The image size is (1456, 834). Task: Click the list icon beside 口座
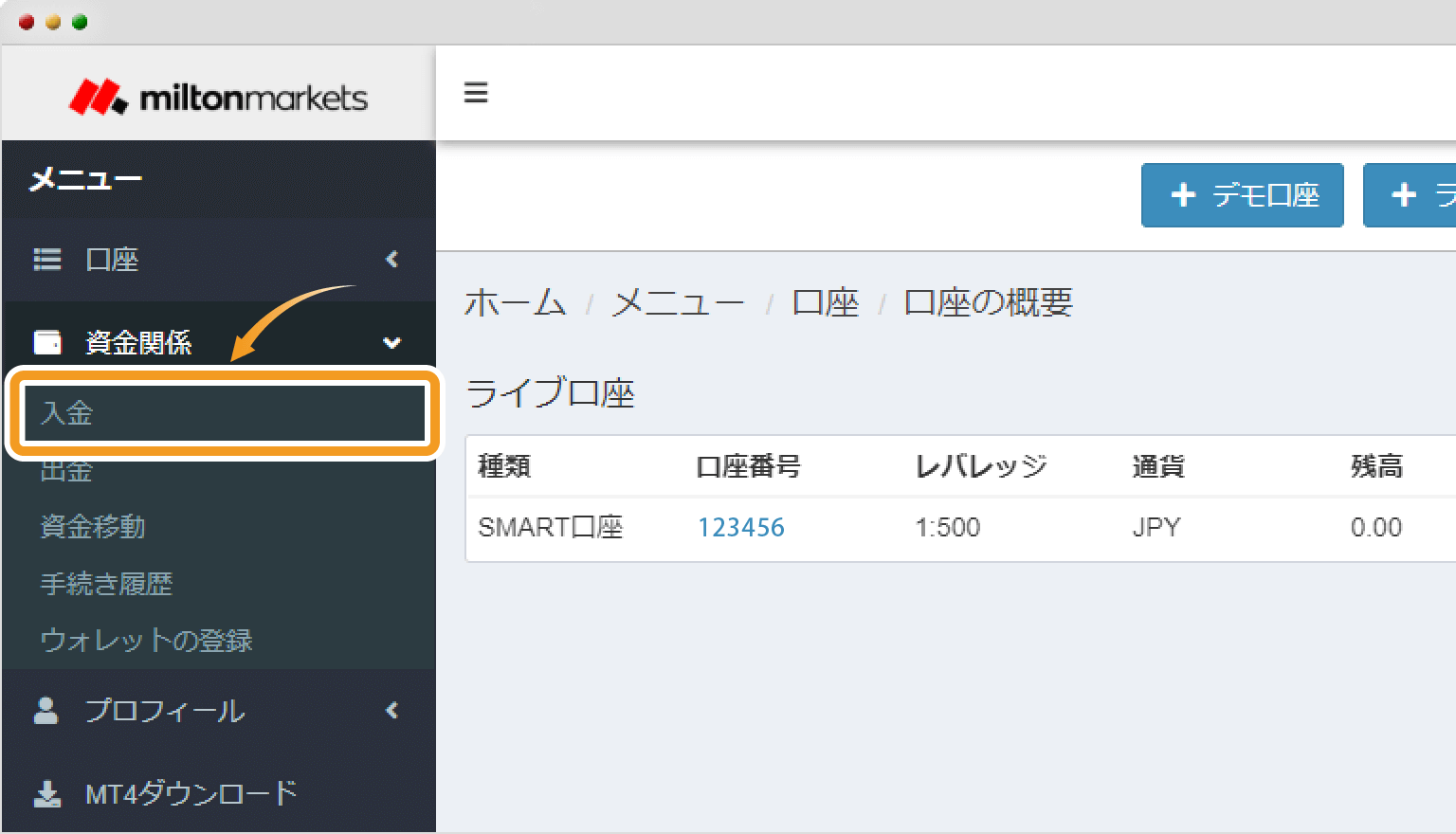tap(47, 260)
